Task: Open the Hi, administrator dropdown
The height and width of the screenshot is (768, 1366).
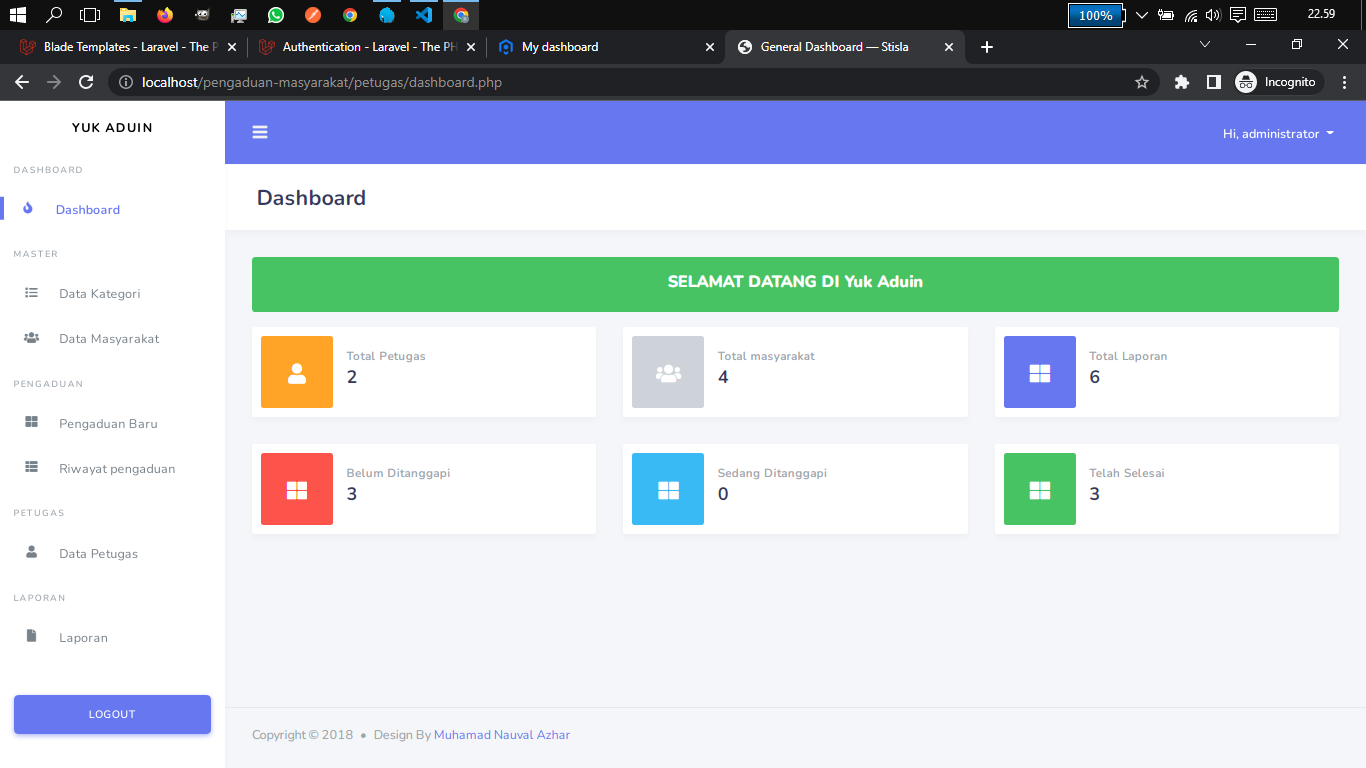Action: tap(1277, 134)
